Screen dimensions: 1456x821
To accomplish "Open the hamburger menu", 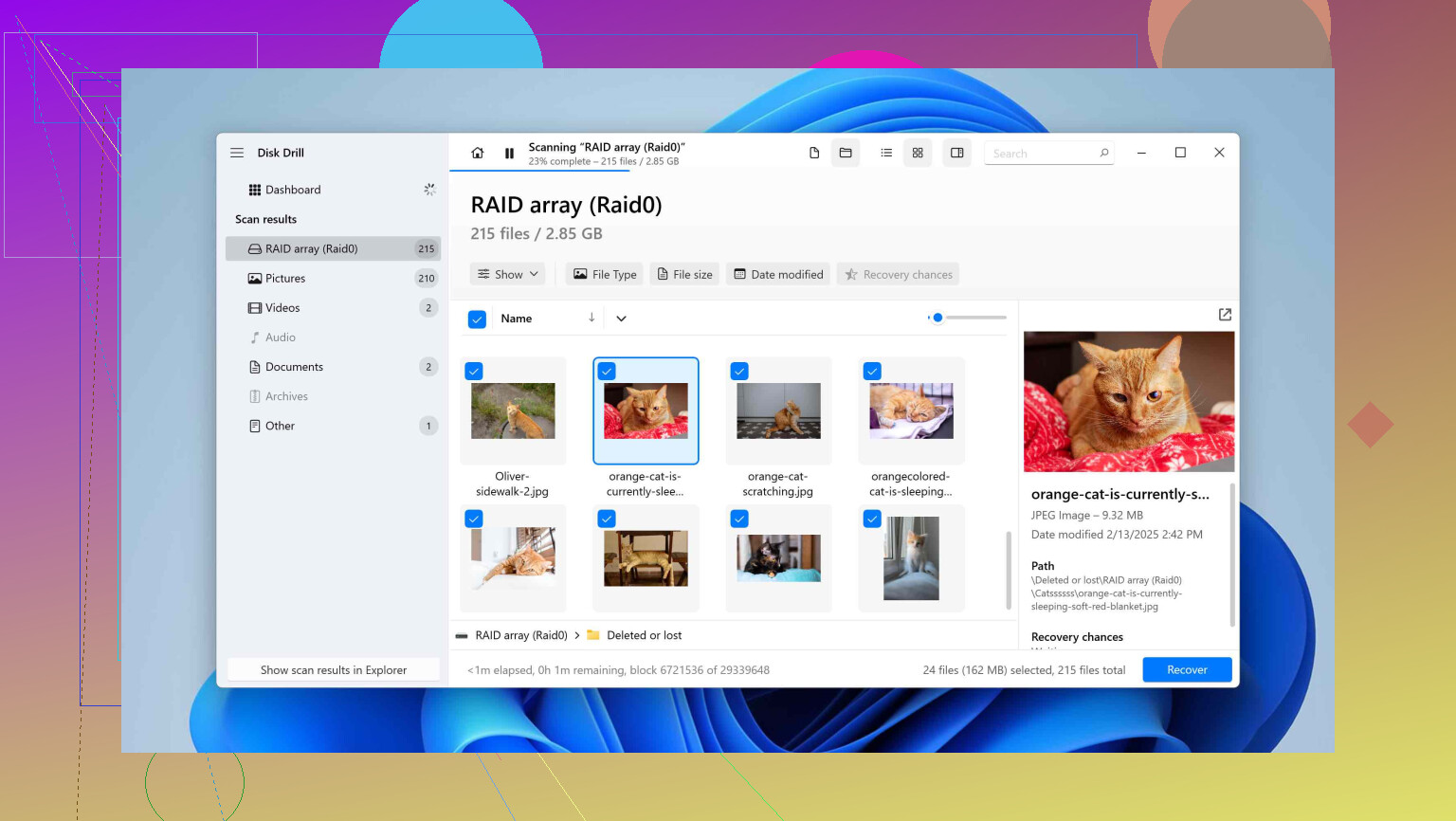I will point(237,153).
